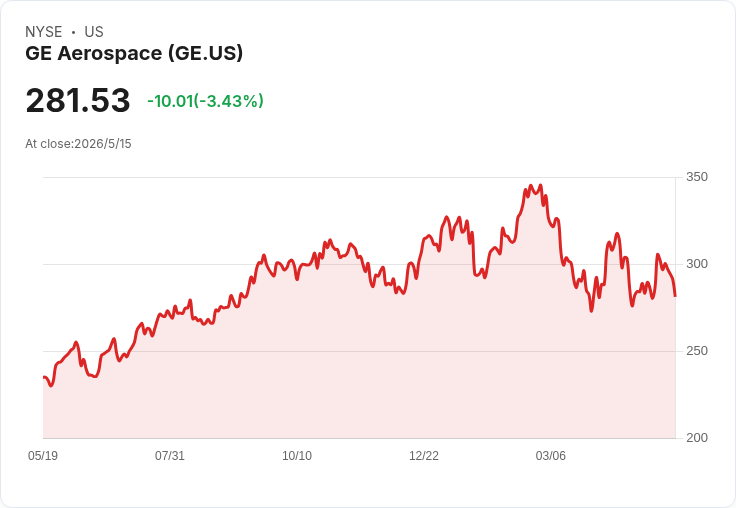Click the 12/22 date axis label

(424, 455)
